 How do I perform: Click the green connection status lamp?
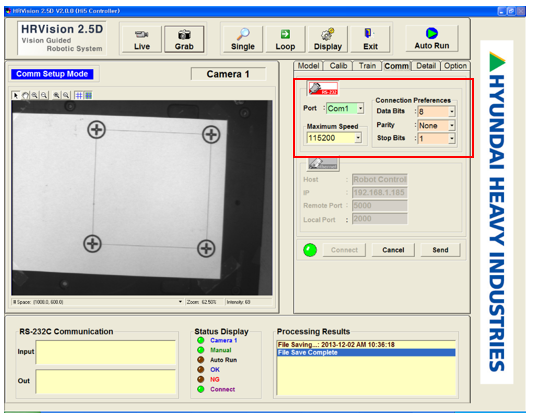310,250
